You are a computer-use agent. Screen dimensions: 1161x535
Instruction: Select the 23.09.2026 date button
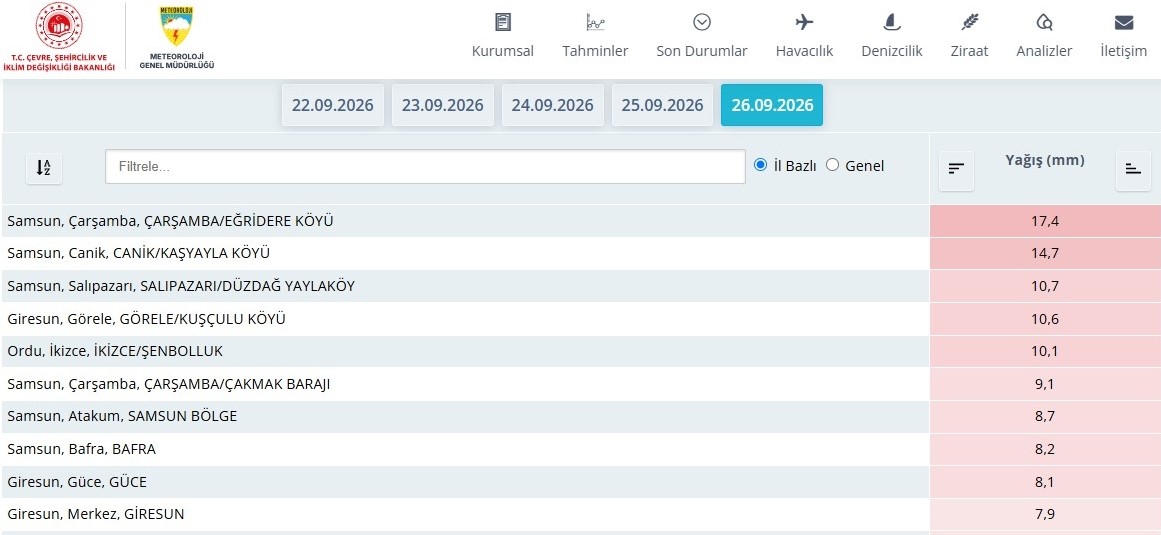click(443, 105)
